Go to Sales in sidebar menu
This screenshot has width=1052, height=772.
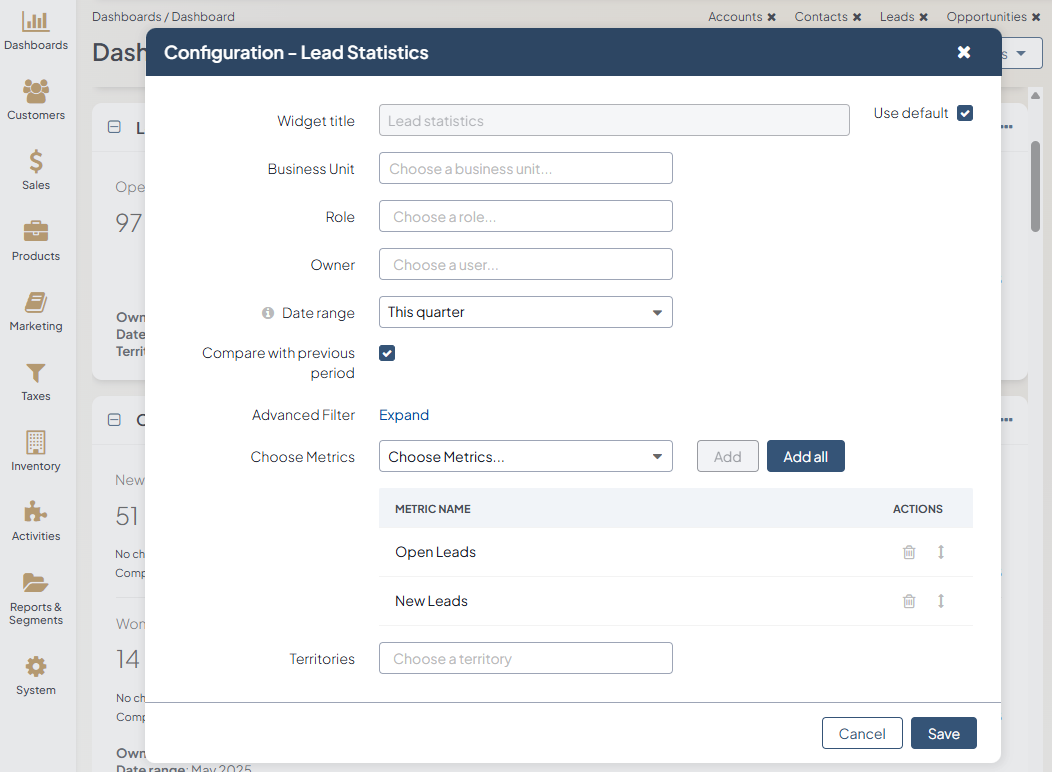coord(36,171)
